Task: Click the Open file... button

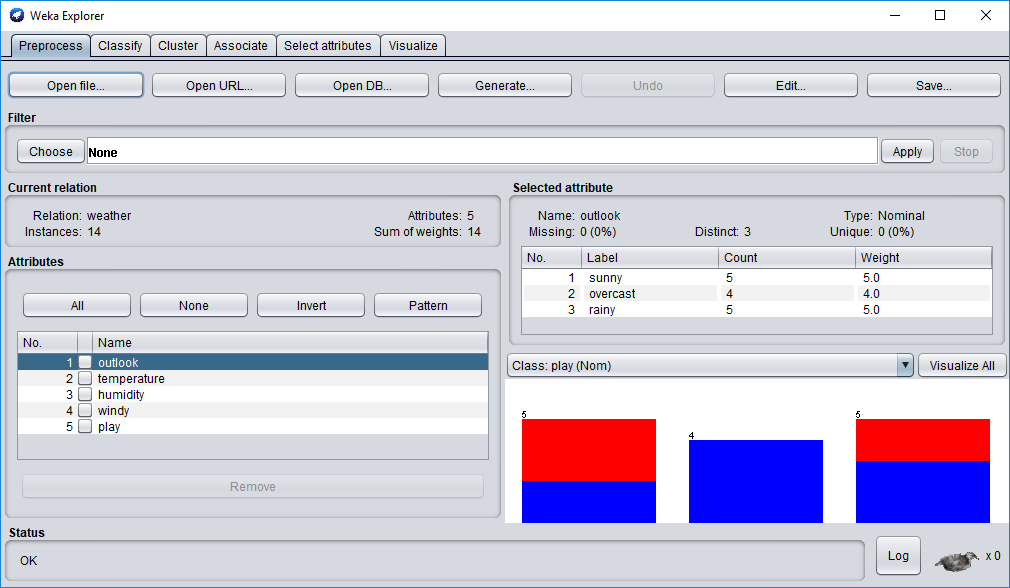Action: (x=76, y=86)
